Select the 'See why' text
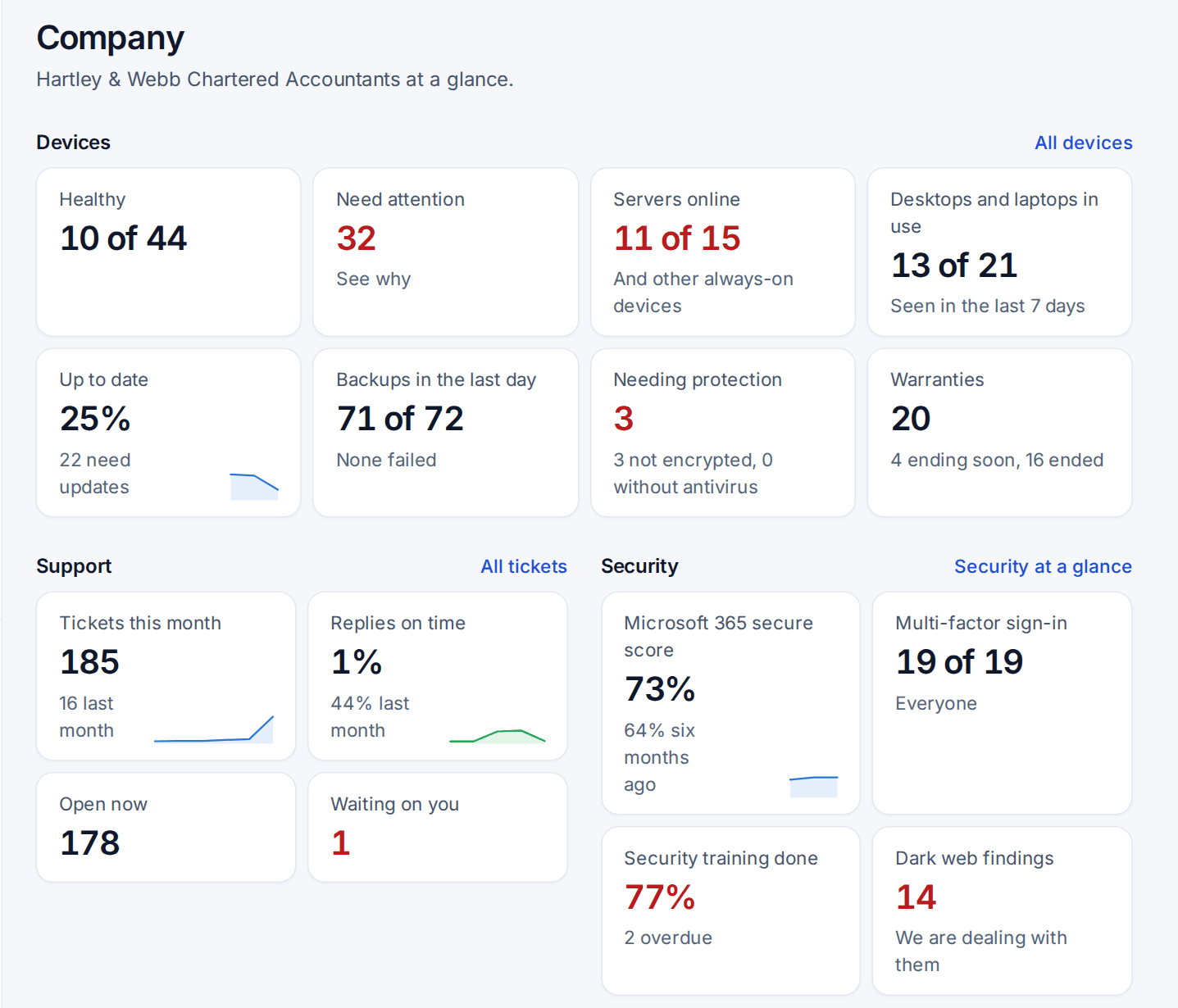 (x=373, y=279)
